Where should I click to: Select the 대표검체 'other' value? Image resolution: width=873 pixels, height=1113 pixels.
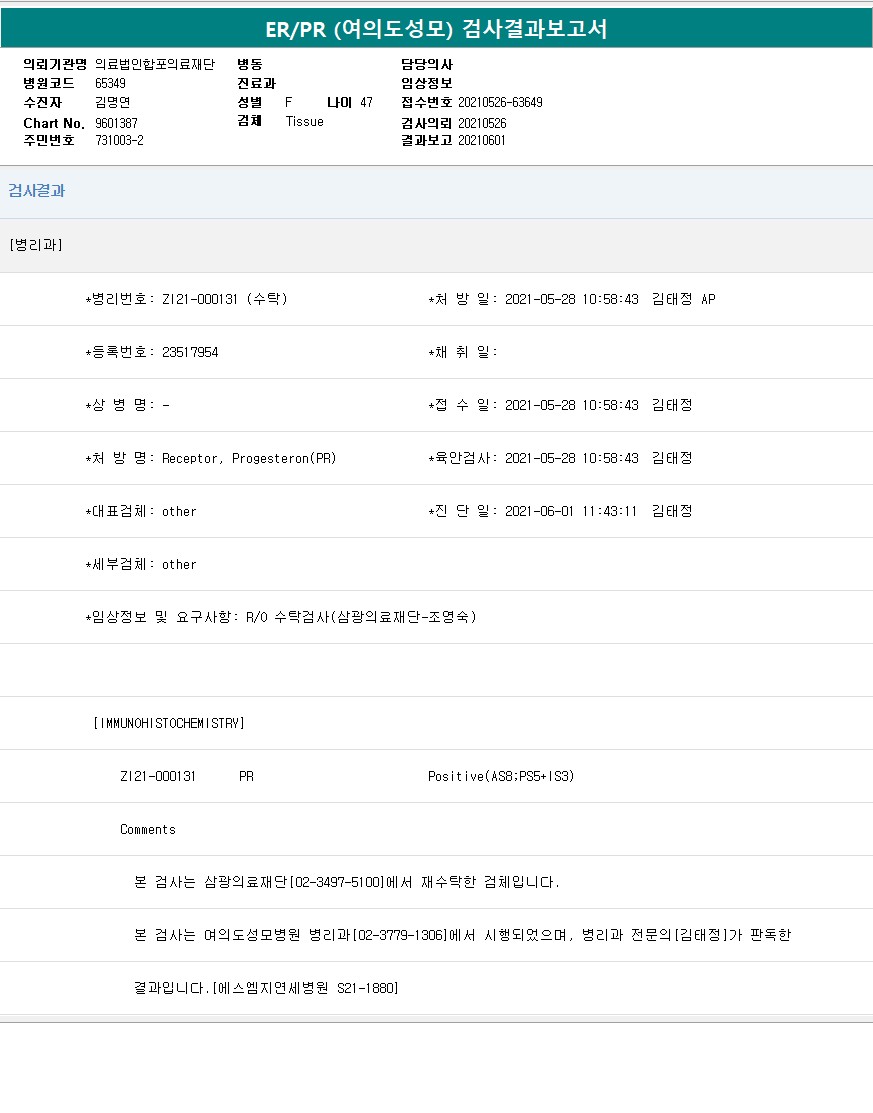click(x=179, y=511)
